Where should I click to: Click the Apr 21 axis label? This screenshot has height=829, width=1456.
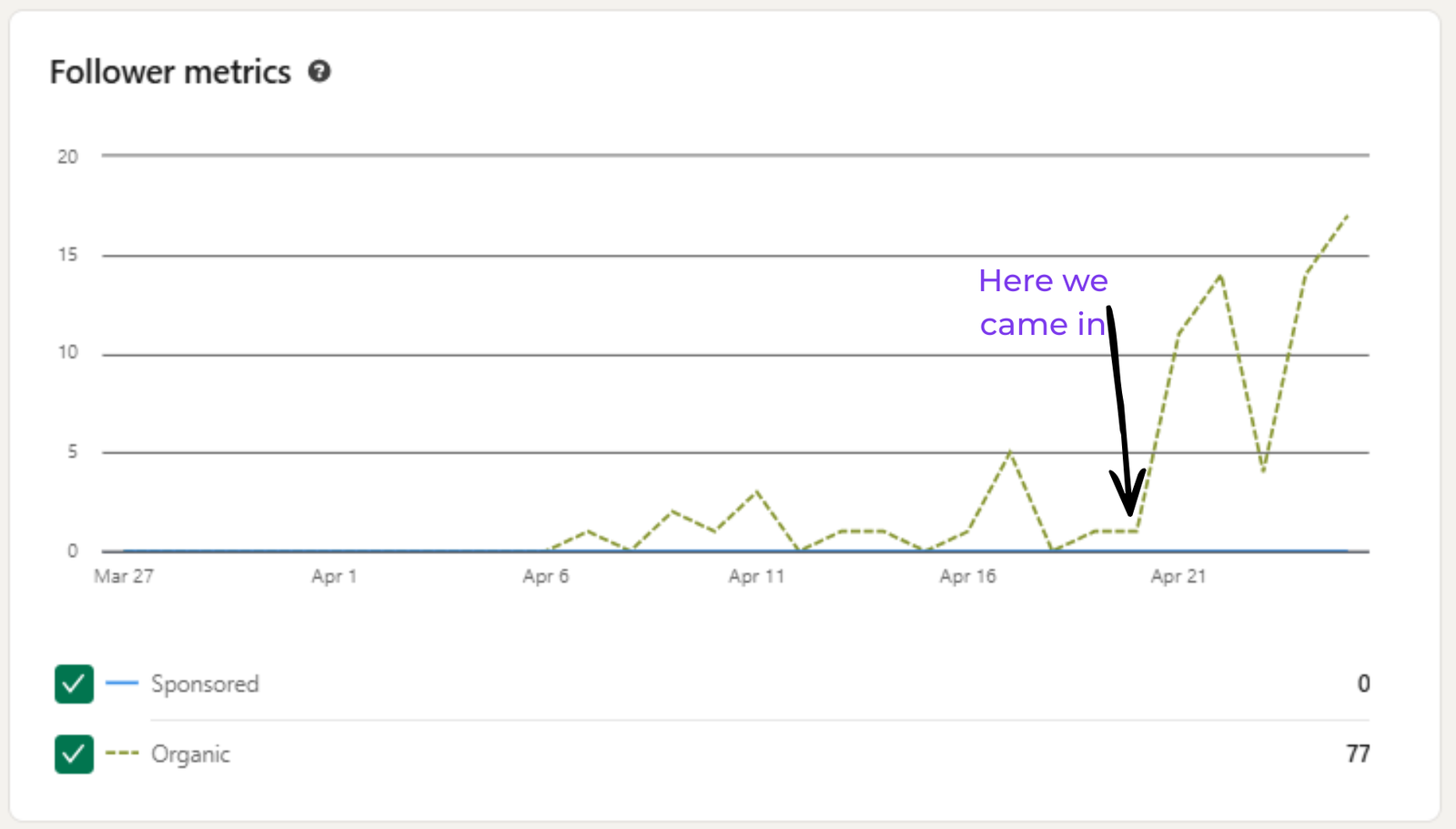coord(1178,576)
